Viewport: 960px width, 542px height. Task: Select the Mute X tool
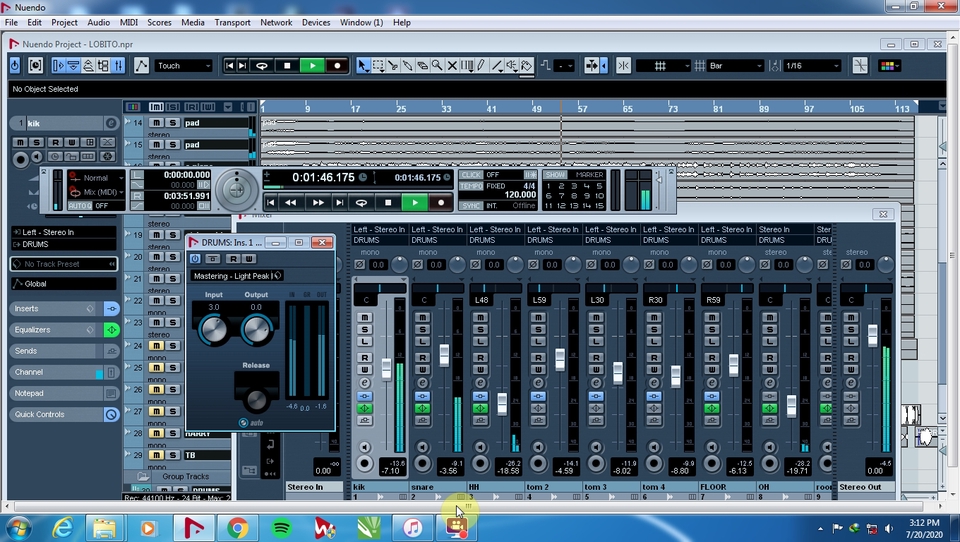452,66
